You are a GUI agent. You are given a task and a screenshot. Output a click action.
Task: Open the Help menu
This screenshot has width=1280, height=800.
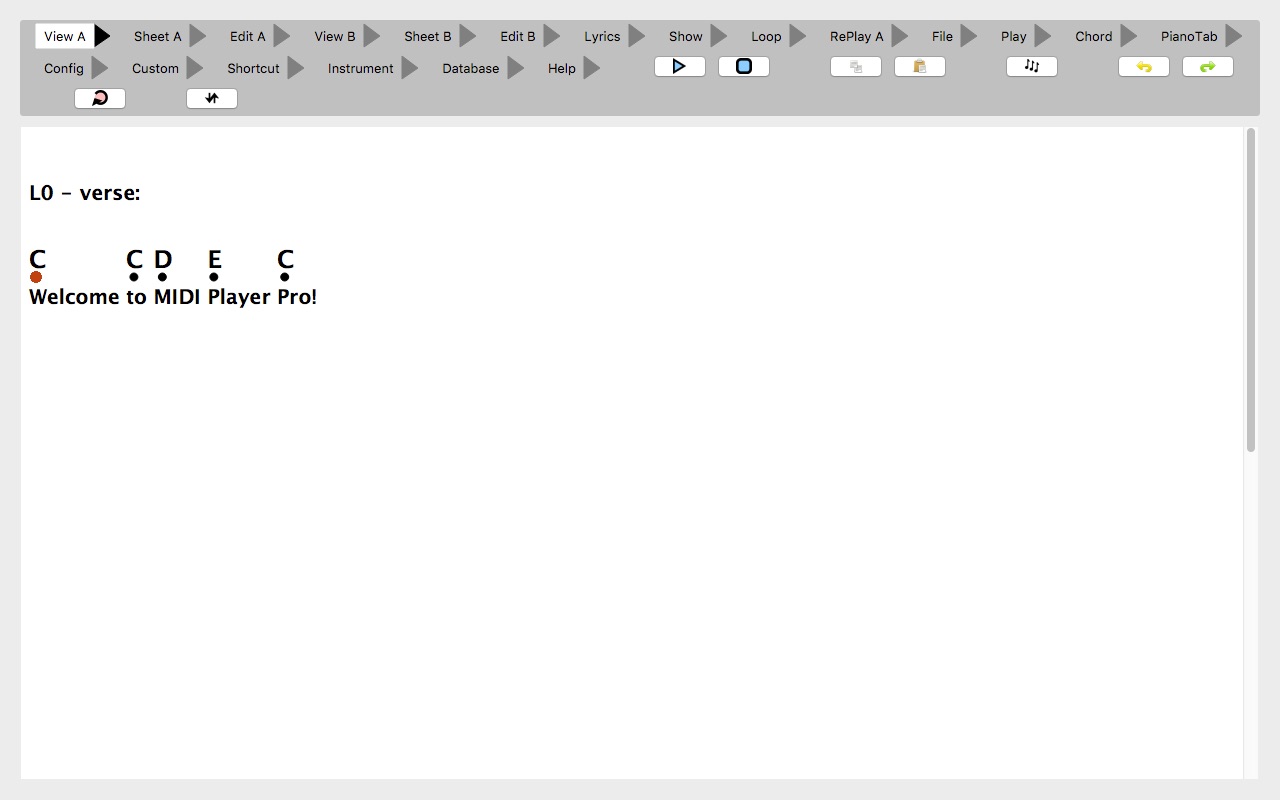562,68
